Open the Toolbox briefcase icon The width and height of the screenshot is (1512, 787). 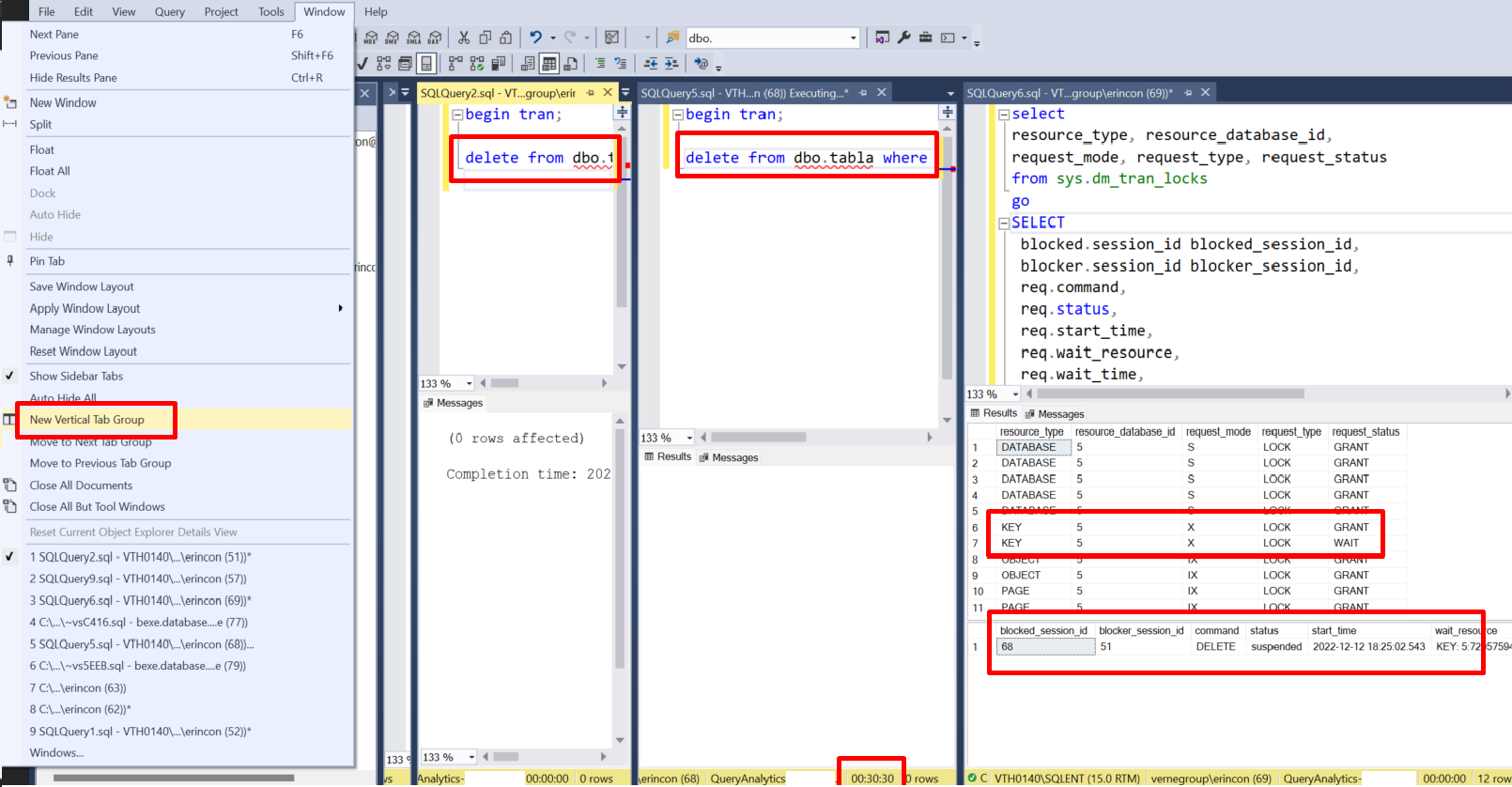click(x=926, y=38)
